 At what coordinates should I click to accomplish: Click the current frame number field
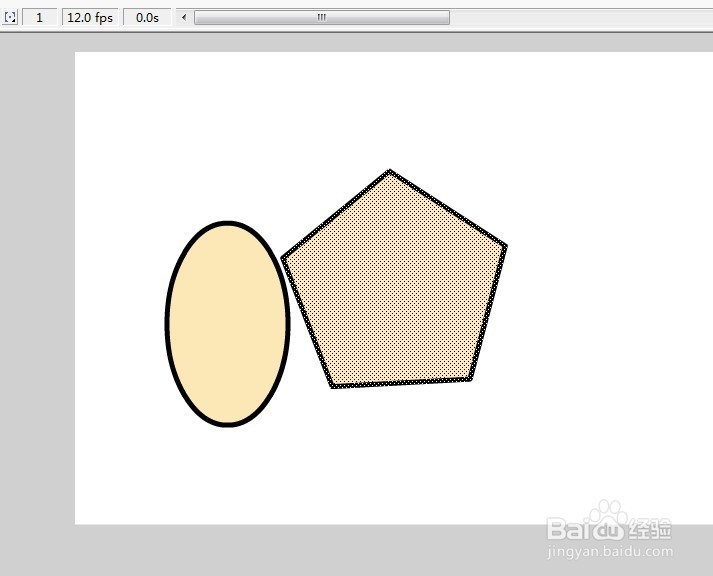tap(40, 18)
